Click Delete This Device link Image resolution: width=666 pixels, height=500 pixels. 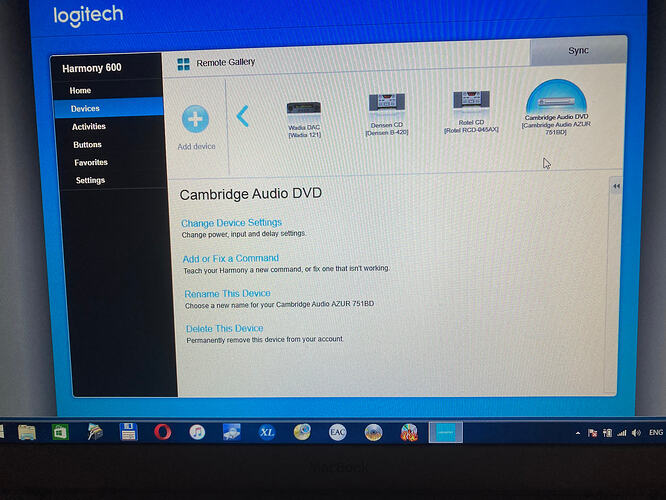pos(225,328)
